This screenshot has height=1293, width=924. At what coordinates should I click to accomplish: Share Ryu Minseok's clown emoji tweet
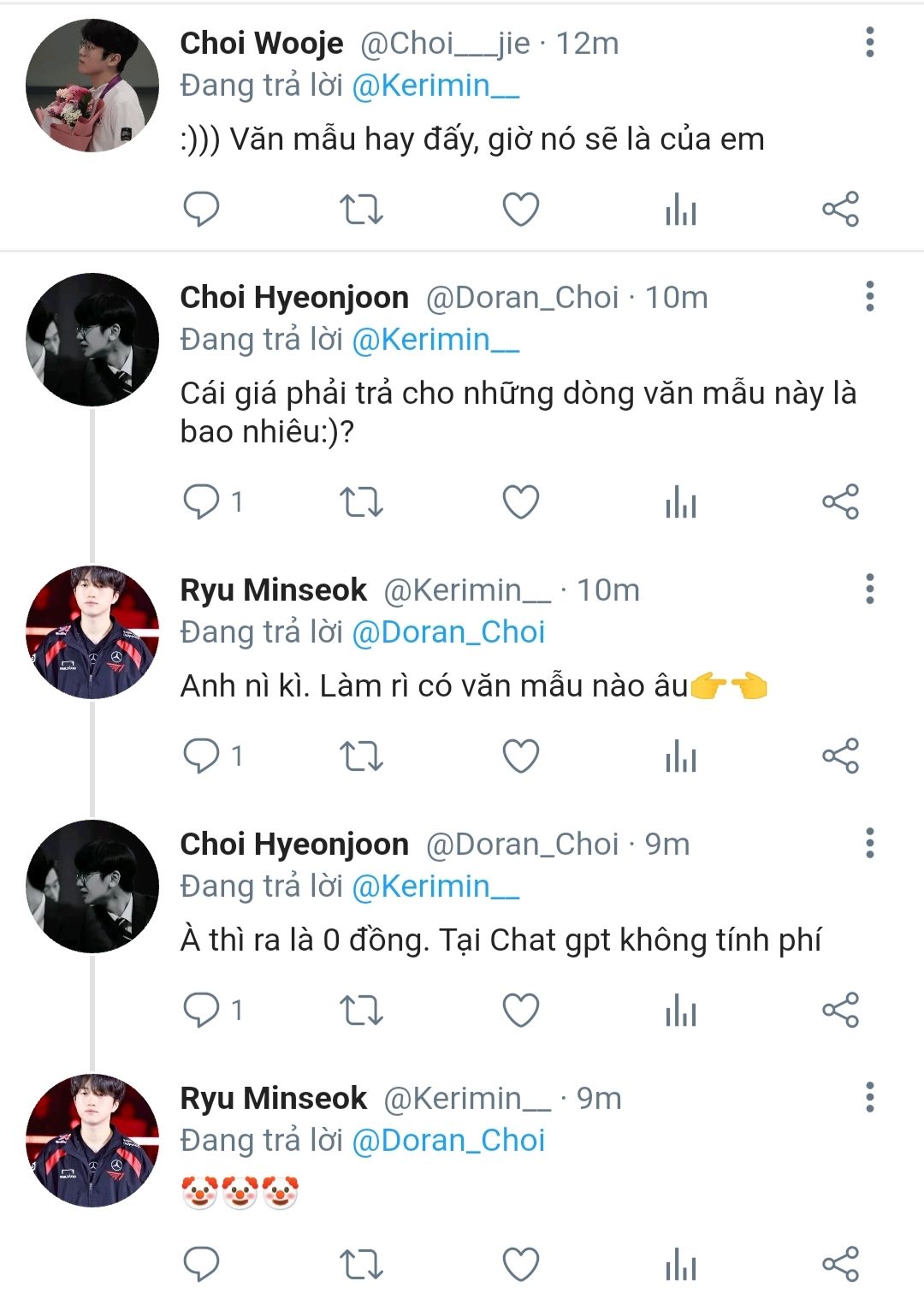coord(840,1264)
